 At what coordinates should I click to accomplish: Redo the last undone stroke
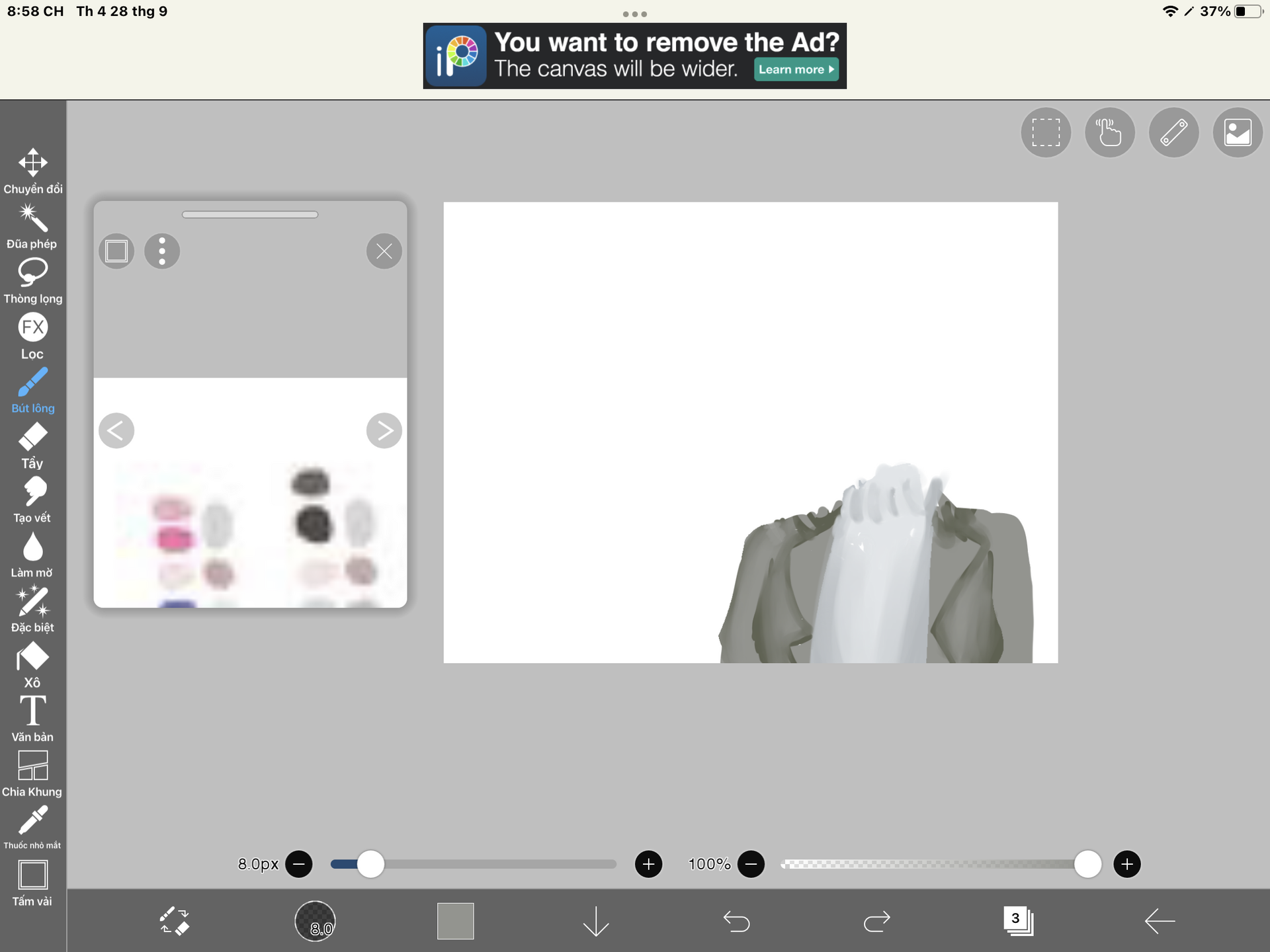point(877,921)
